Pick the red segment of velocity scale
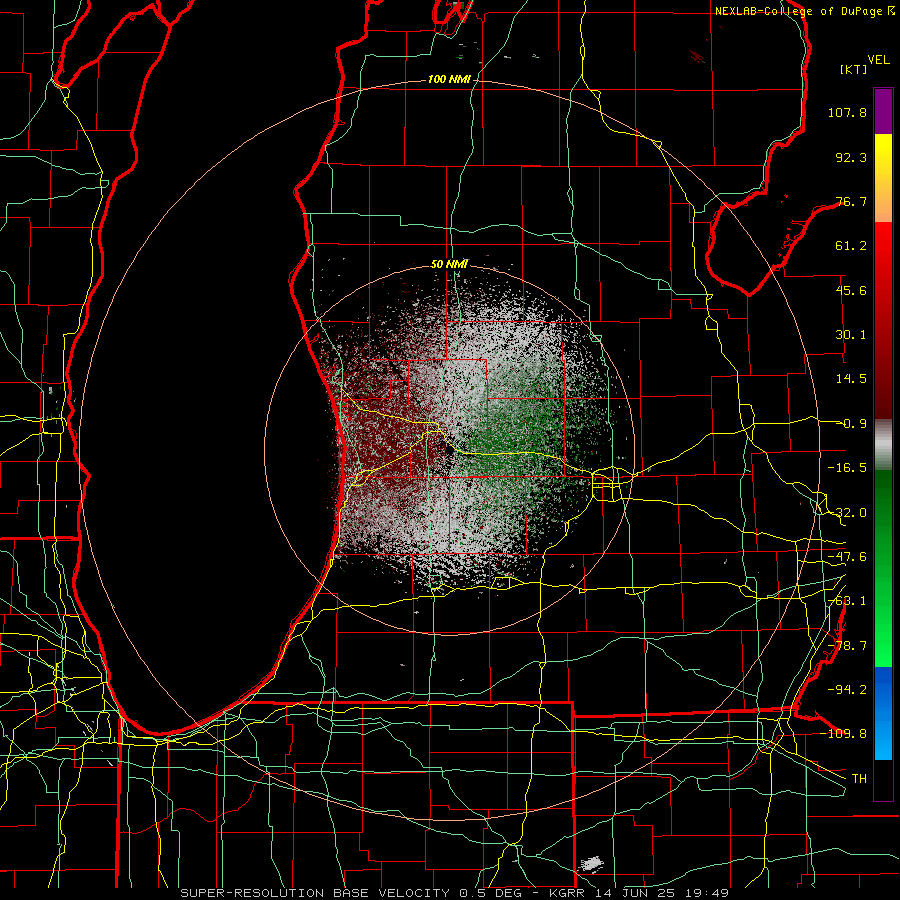This screenshot has width=900, height=900. (x=883, y=320)
